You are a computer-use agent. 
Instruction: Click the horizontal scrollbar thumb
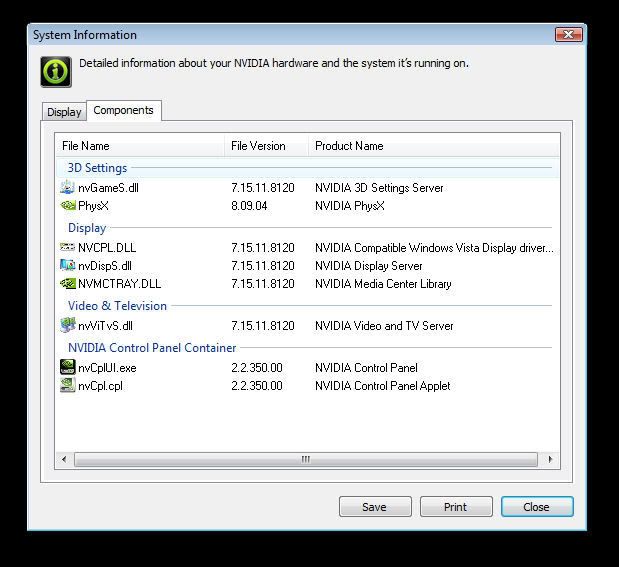tap(306, 459)
